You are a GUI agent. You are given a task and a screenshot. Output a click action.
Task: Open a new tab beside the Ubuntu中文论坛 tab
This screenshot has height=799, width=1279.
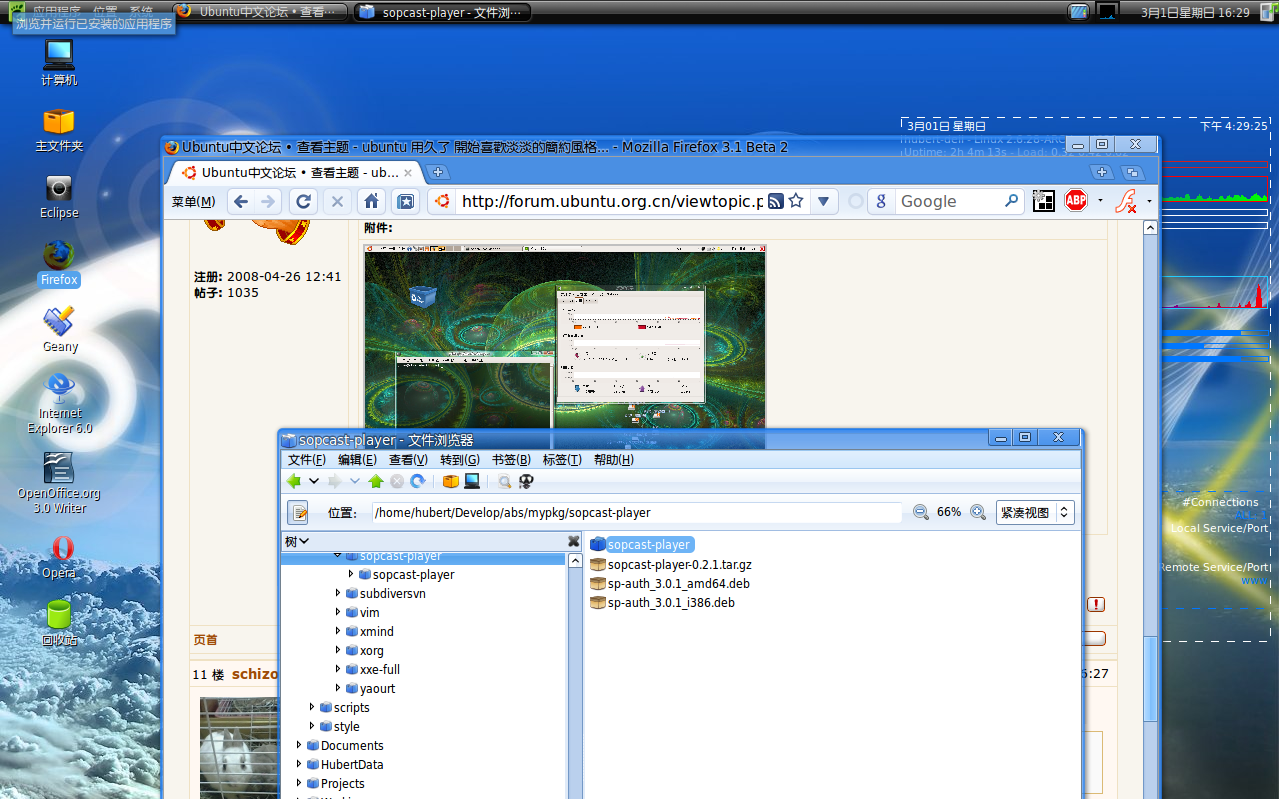(437, 172)
